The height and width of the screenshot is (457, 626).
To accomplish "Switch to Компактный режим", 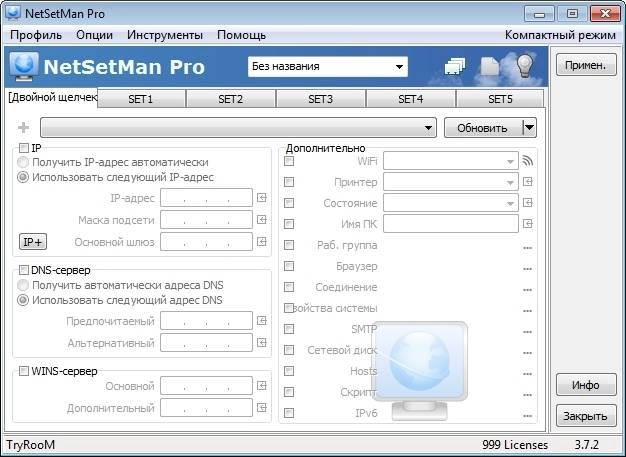I will point(560,35).
